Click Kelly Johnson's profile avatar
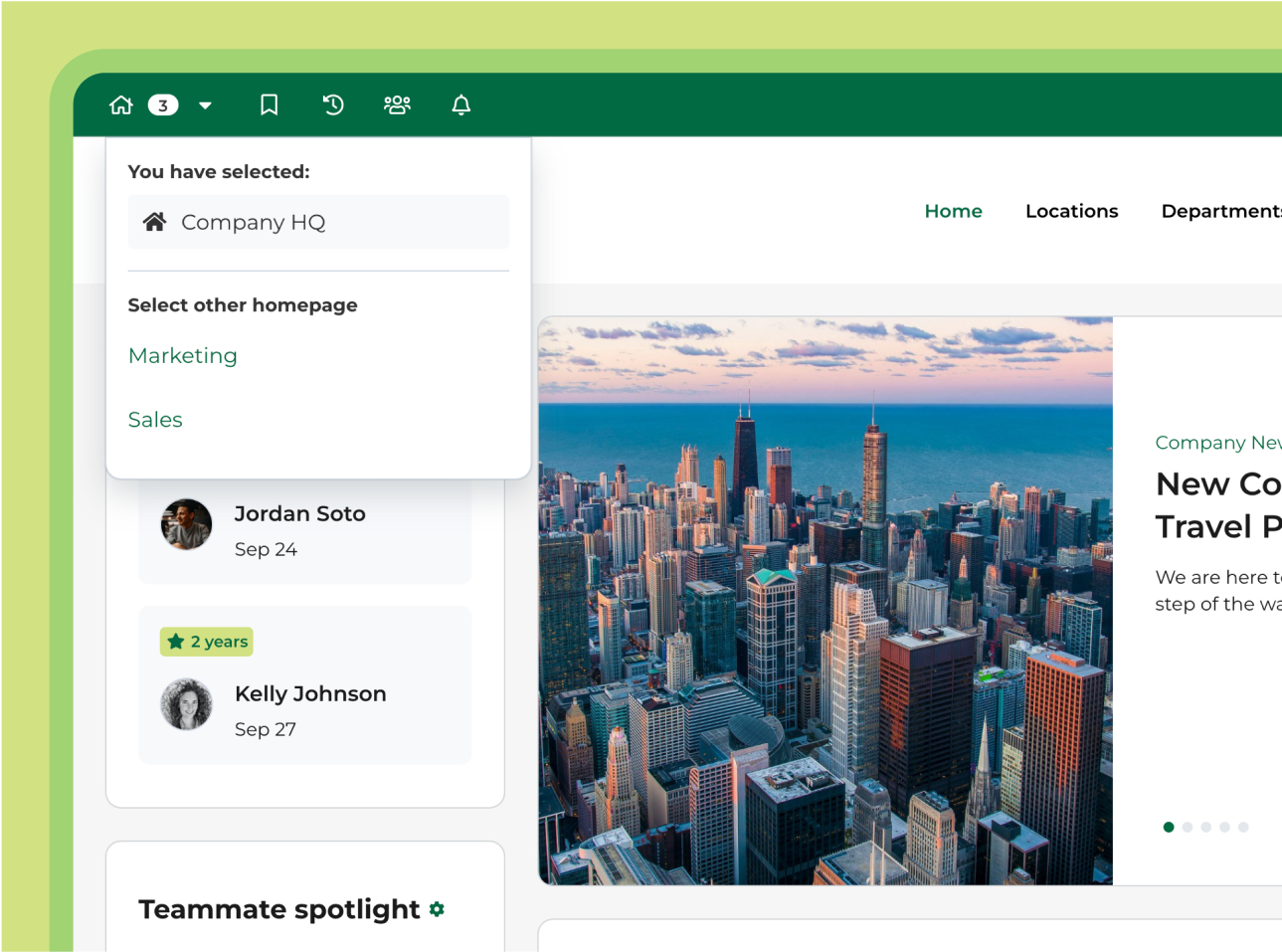This screenshot has height=952, width=1282. [x=186, y=704]
